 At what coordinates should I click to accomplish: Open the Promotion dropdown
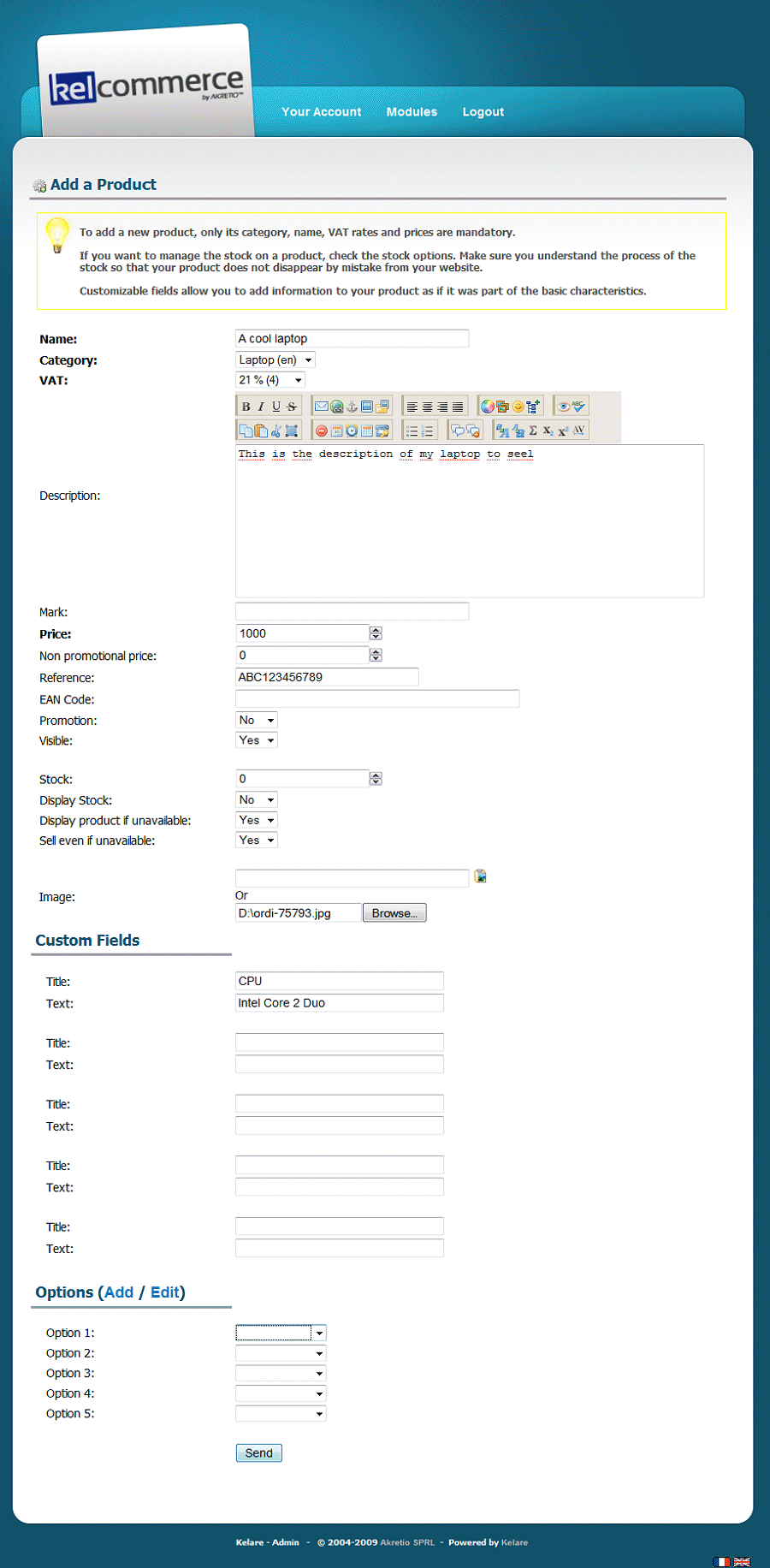(257, 721)
